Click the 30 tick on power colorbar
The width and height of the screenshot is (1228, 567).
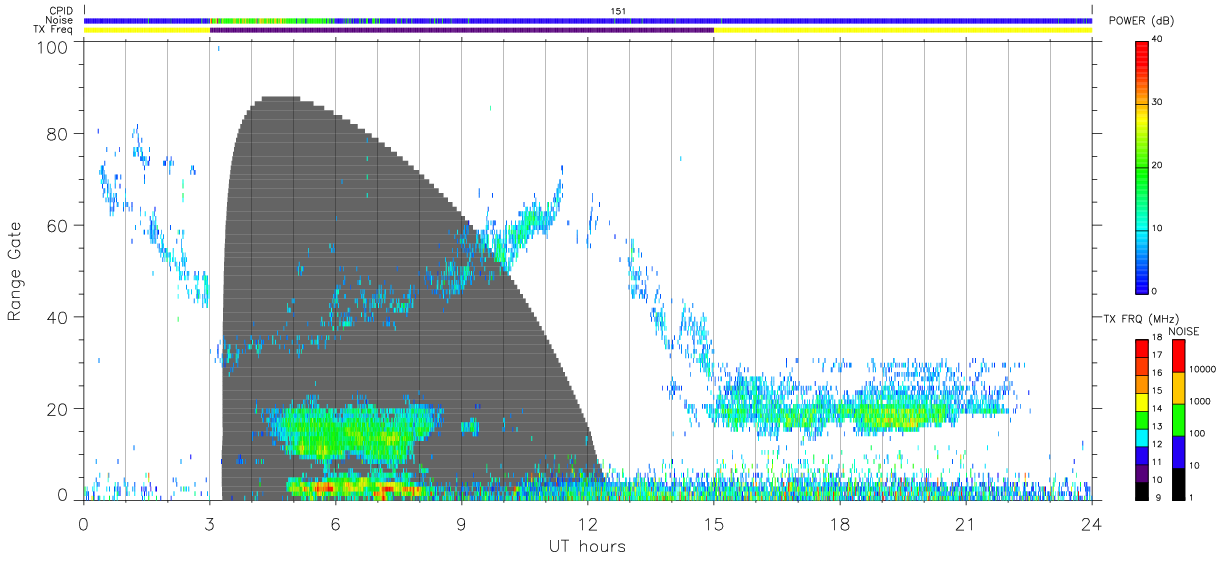1158,102
